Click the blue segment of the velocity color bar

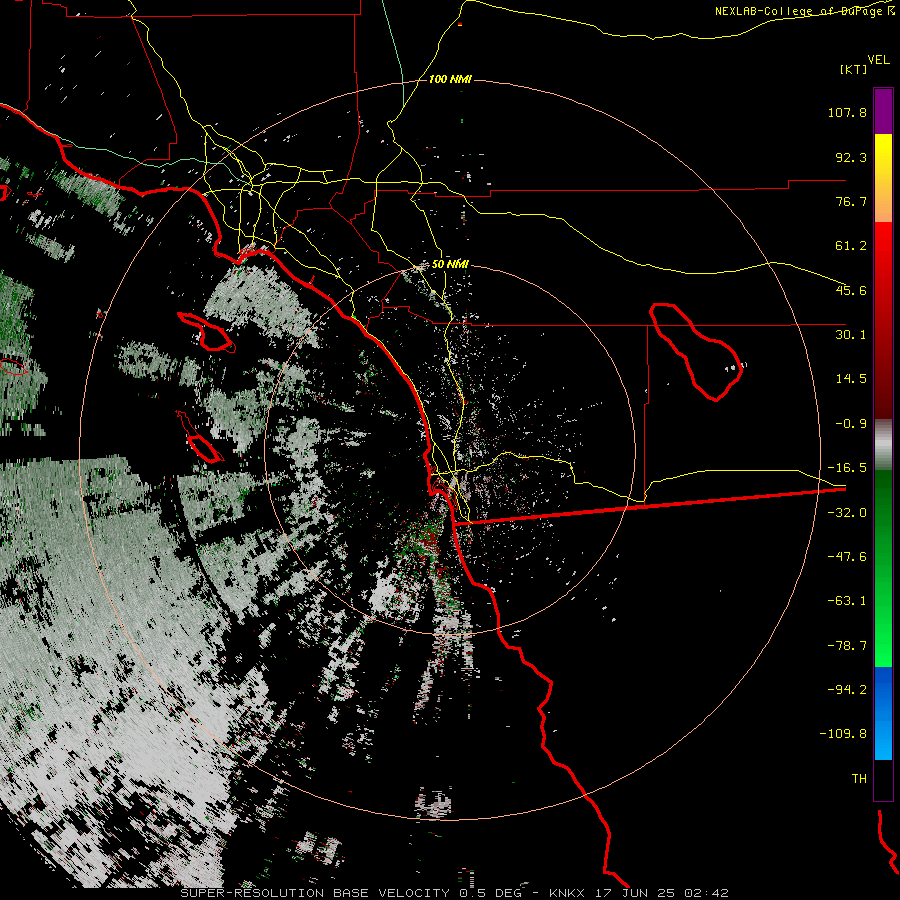883,713
